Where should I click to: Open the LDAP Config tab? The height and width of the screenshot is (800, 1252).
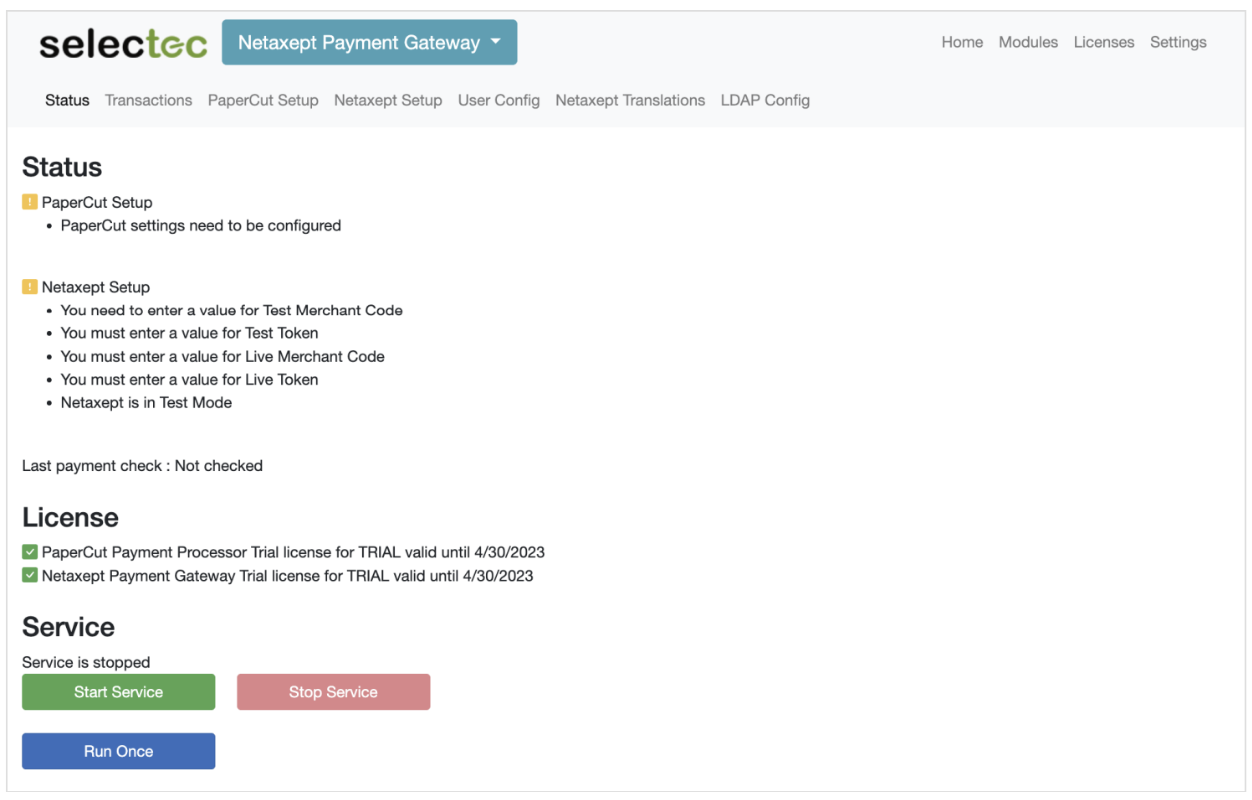point(765,100)
